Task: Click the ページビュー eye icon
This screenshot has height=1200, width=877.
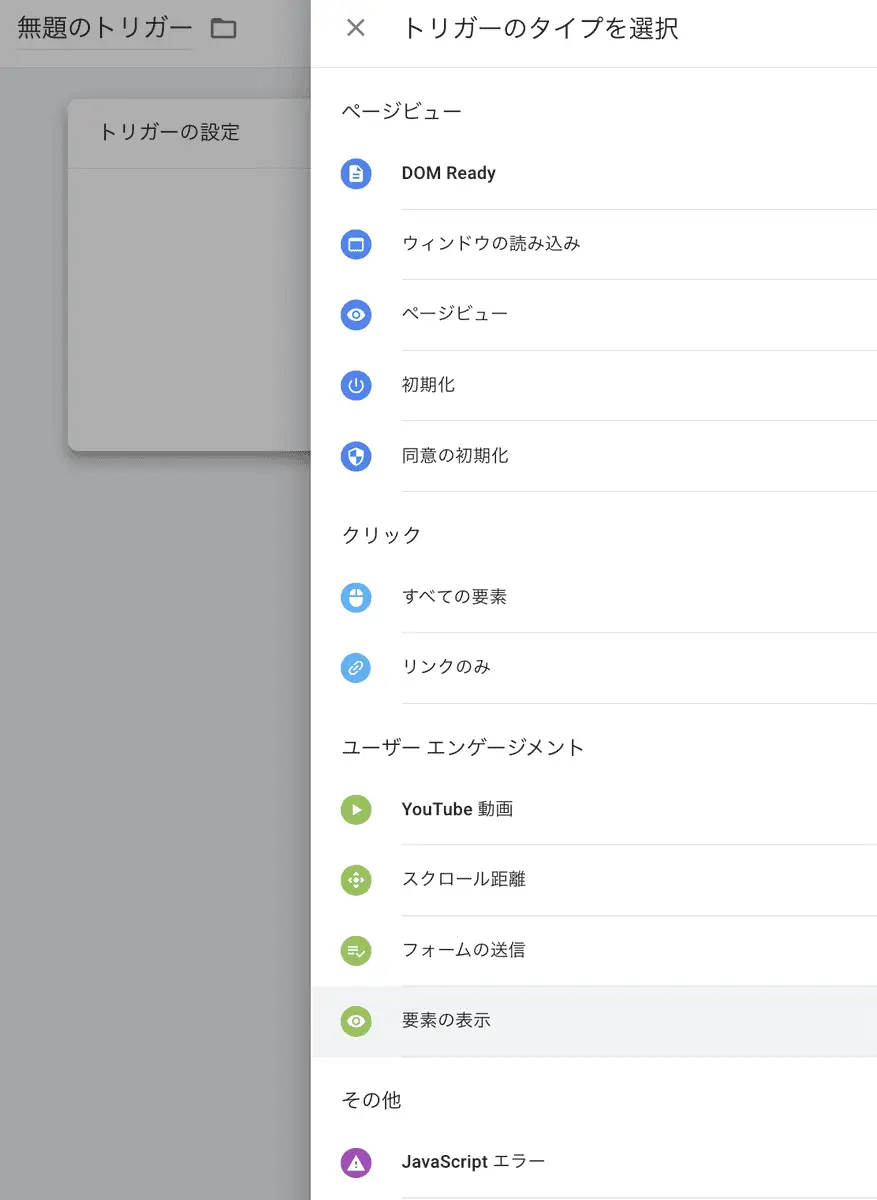Action: (356, 315)
